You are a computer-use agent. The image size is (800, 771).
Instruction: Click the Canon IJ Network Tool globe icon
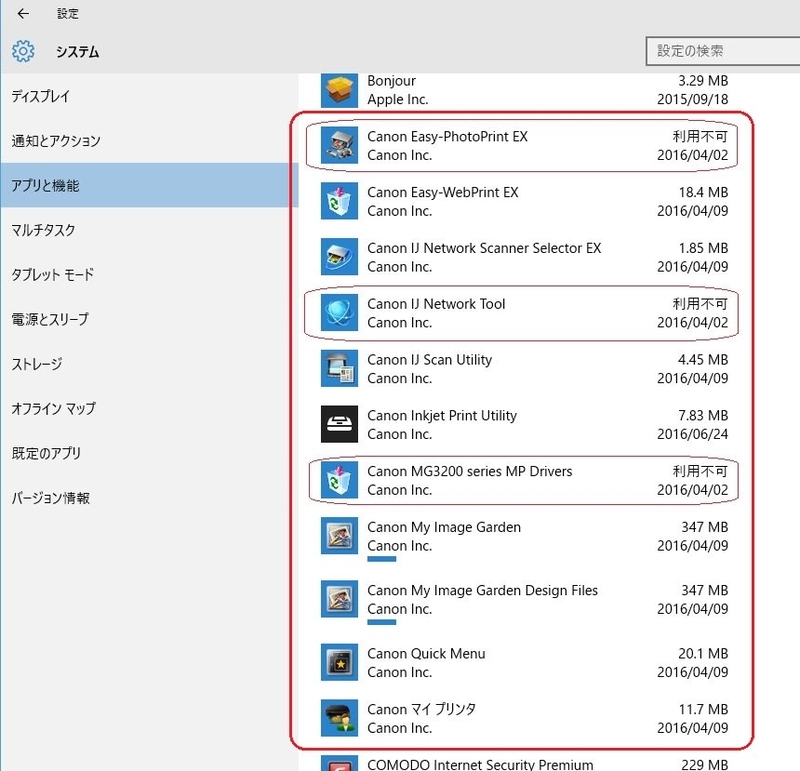coord(339,313)
